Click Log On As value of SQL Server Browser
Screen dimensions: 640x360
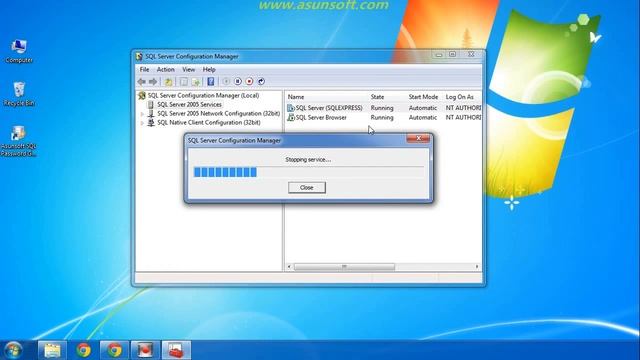[x=463, y=118]
